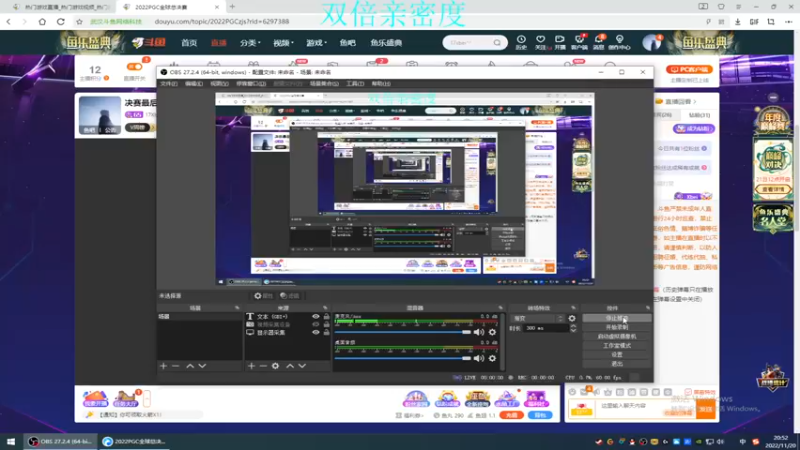Click the transition duration 300 ms field

pyautogui.click(x=545, y=328)
